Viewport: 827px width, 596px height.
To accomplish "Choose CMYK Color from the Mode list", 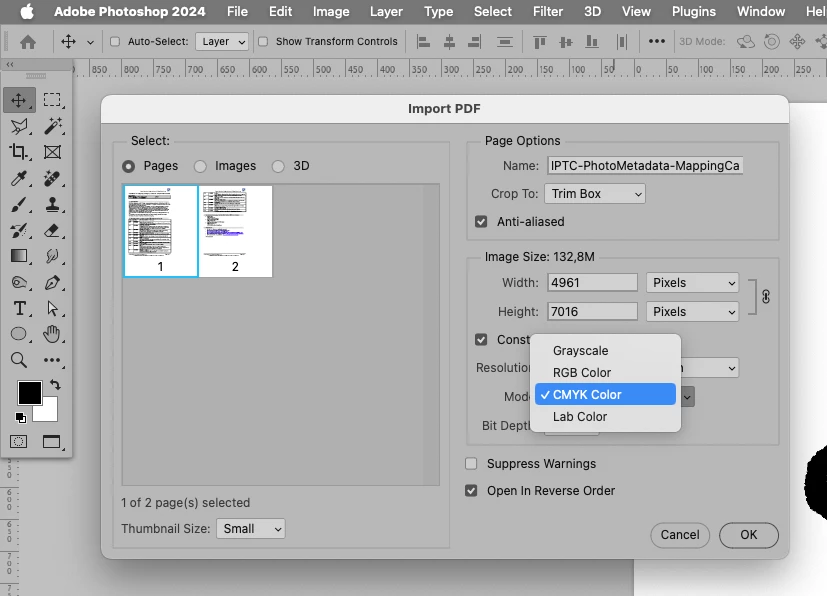I will [605, 395].
